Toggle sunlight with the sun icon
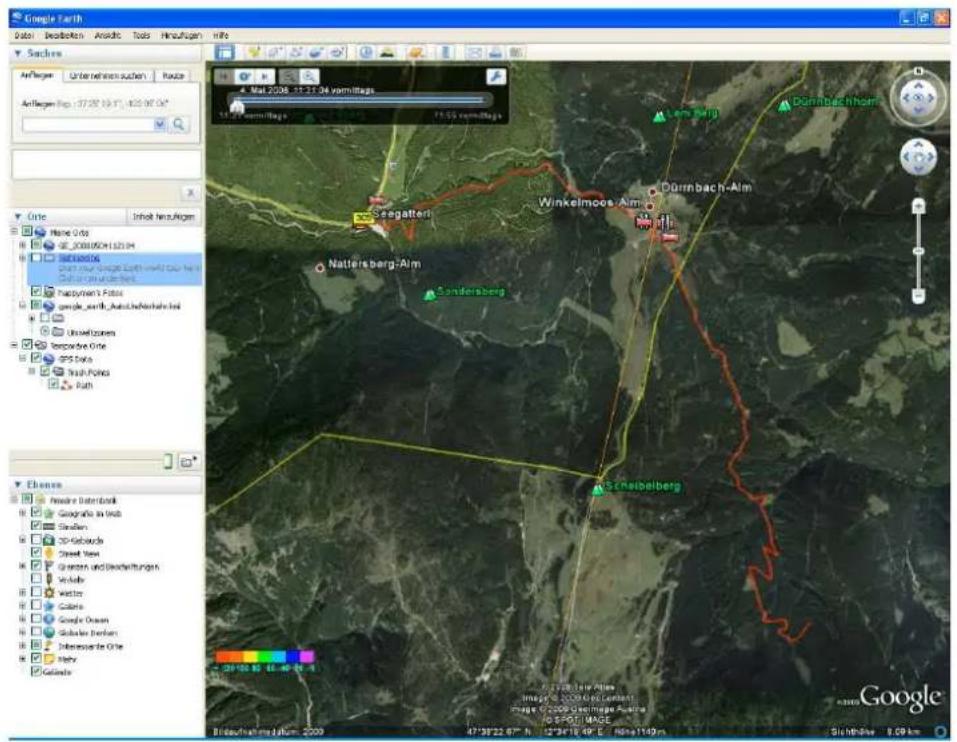 click(x=387, y=52)
